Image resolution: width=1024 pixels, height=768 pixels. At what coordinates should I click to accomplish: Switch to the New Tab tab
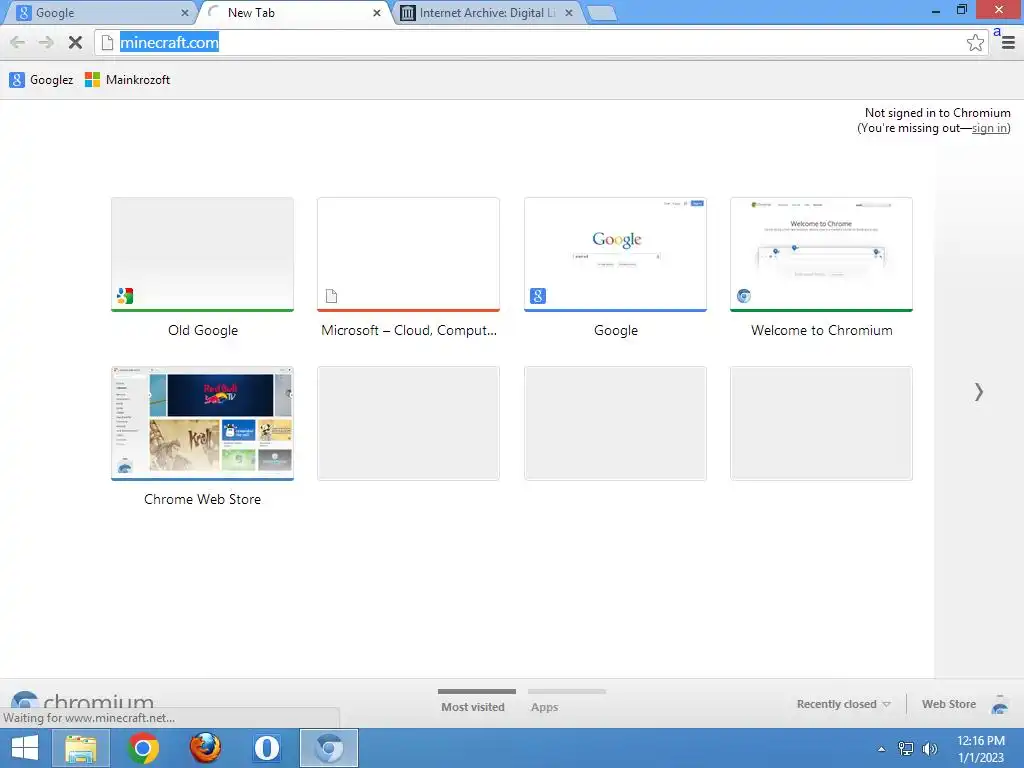pyautogui.click(x=294, y=13)
